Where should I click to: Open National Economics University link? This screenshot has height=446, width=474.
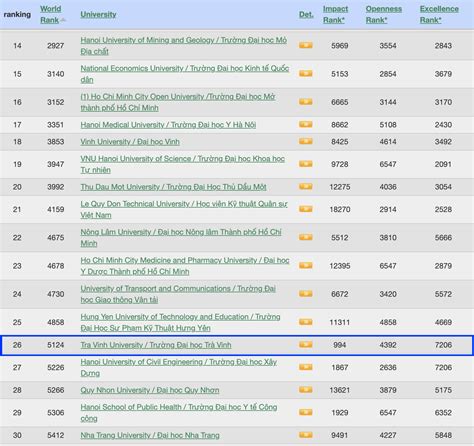click(x=185, y=74)
